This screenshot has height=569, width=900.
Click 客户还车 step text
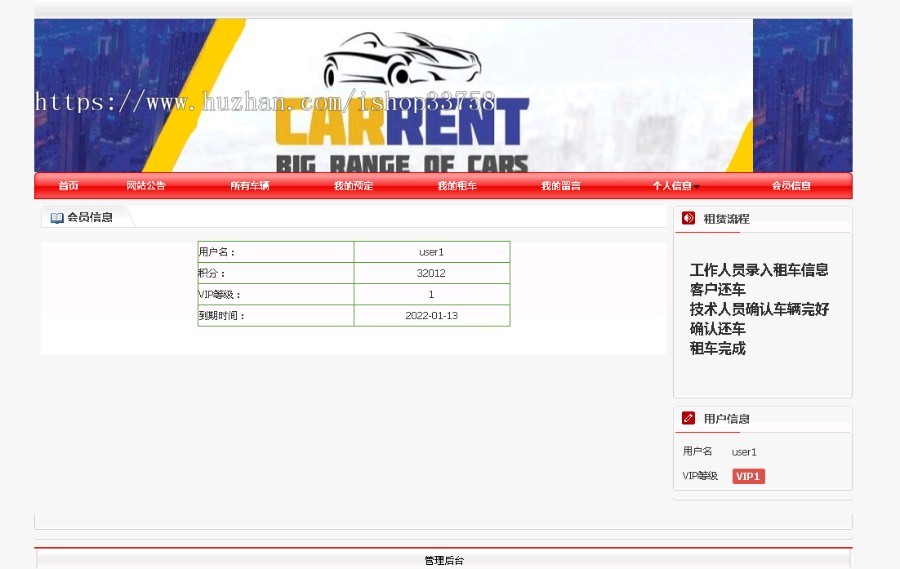tap(717, 289)
